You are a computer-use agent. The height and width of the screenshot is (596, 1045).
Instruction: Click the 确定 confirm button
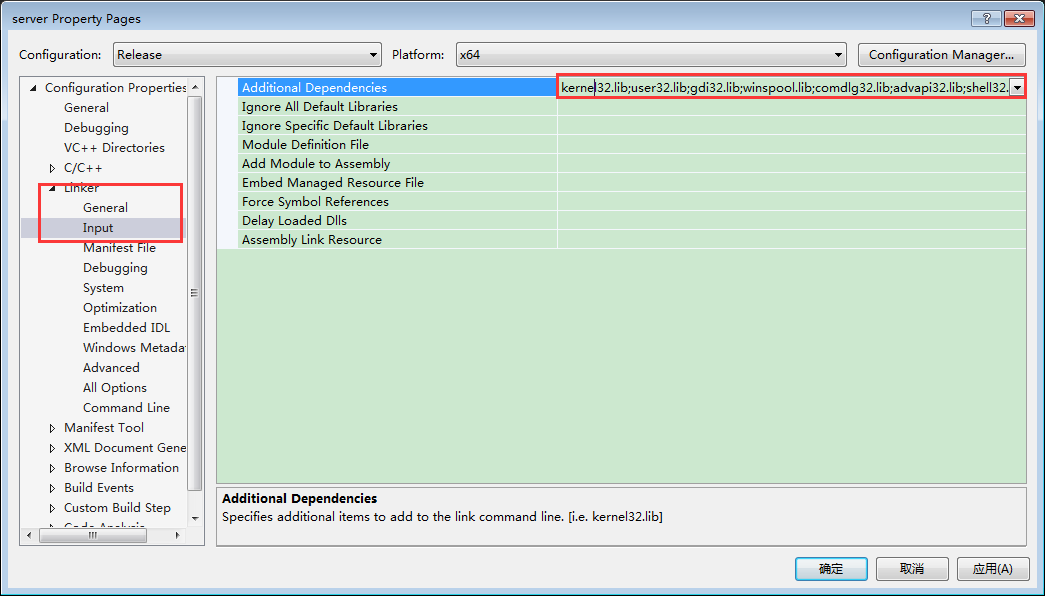(830, 568)
